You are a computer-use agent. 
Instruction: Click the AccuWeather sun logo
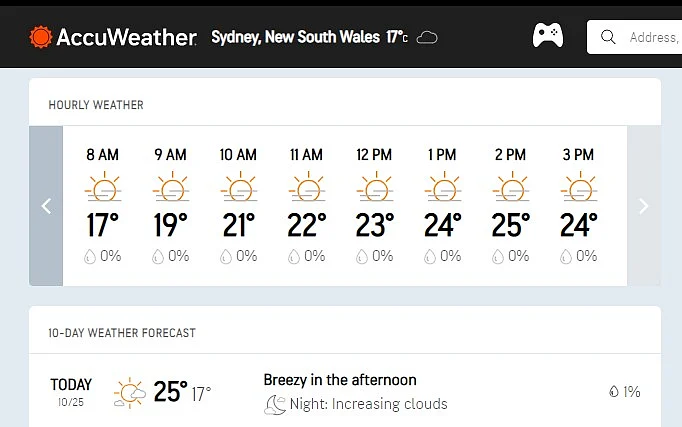pyautogui.click(x=41, y=38)
